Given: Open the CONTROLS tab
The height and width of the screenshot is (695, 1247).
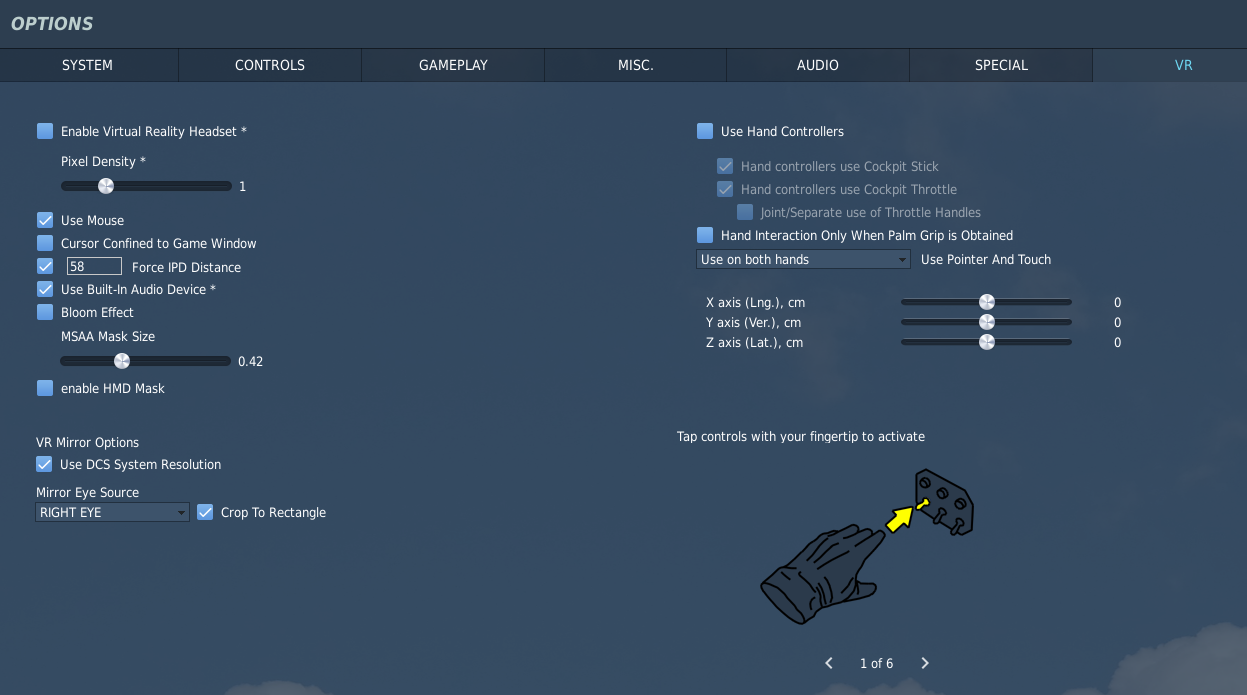Looking at the screenshot, I should click(x=270, y=65).
